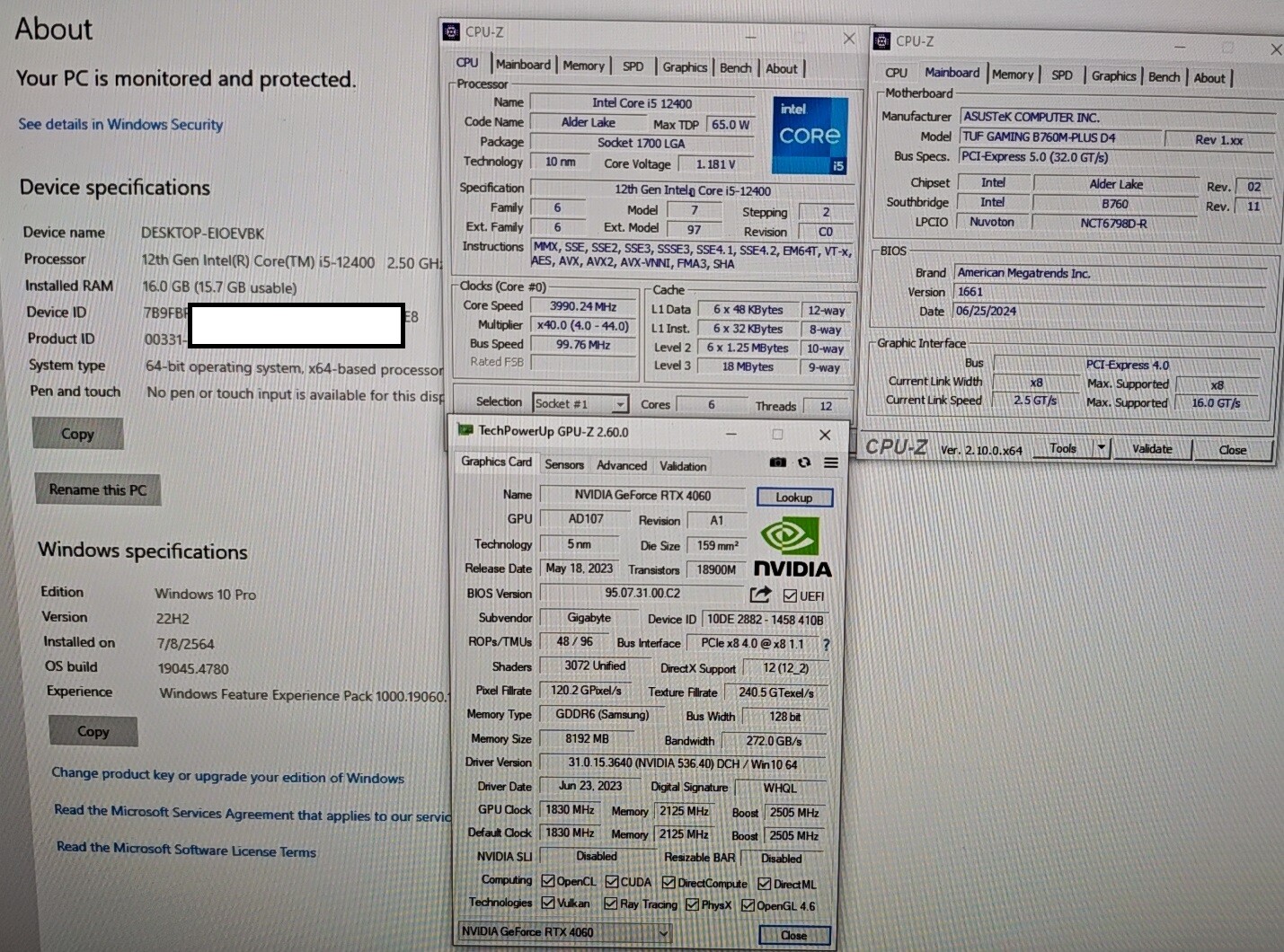Click the BIOS Version 95.07.31.00.C2 field
Image resolution: width=1284 pixels, height=952 pixels.
(642, 593)
